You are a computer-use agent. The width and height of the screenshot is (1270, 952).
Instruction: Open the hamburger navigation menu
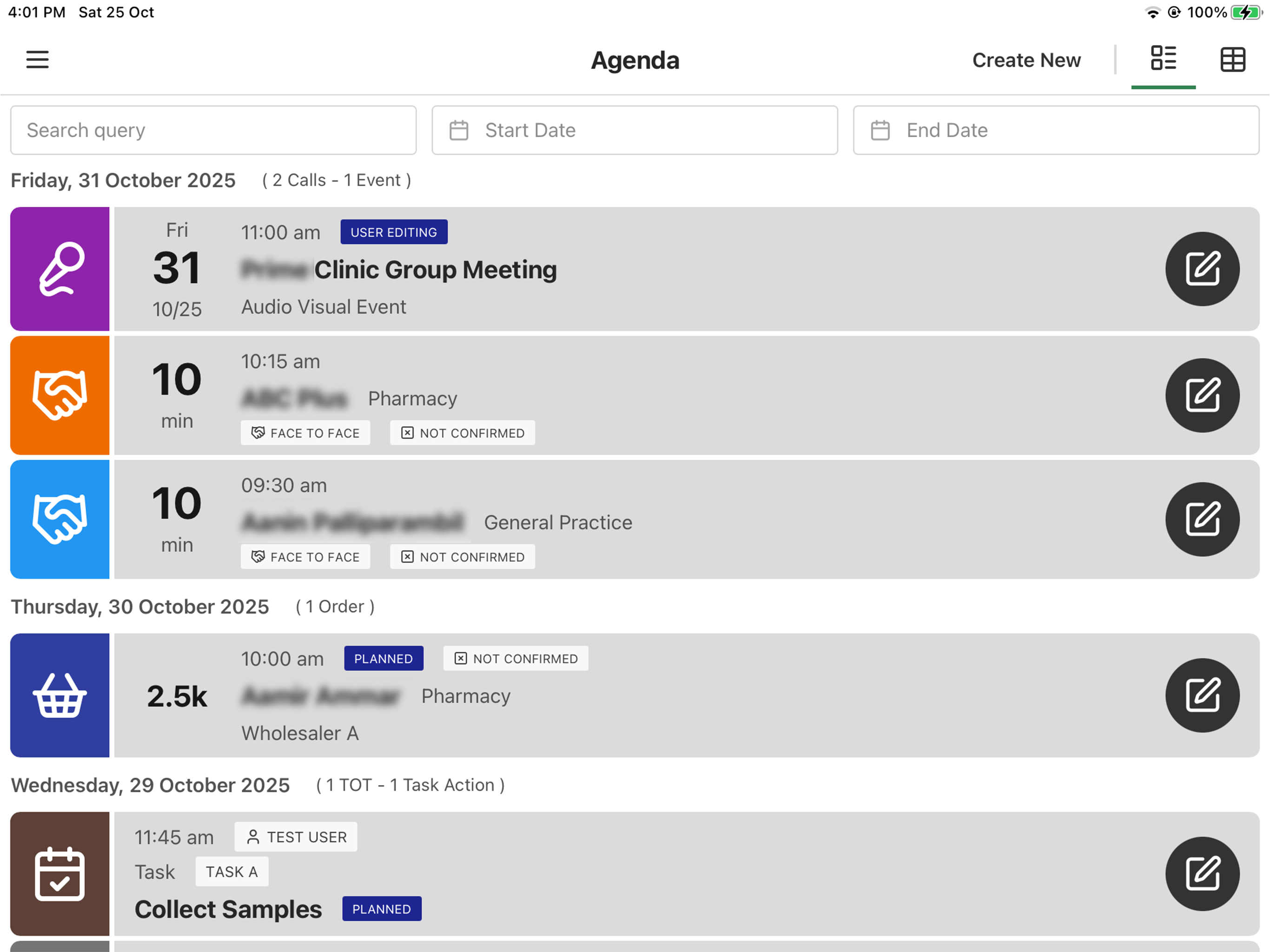[x=37, y=59]
